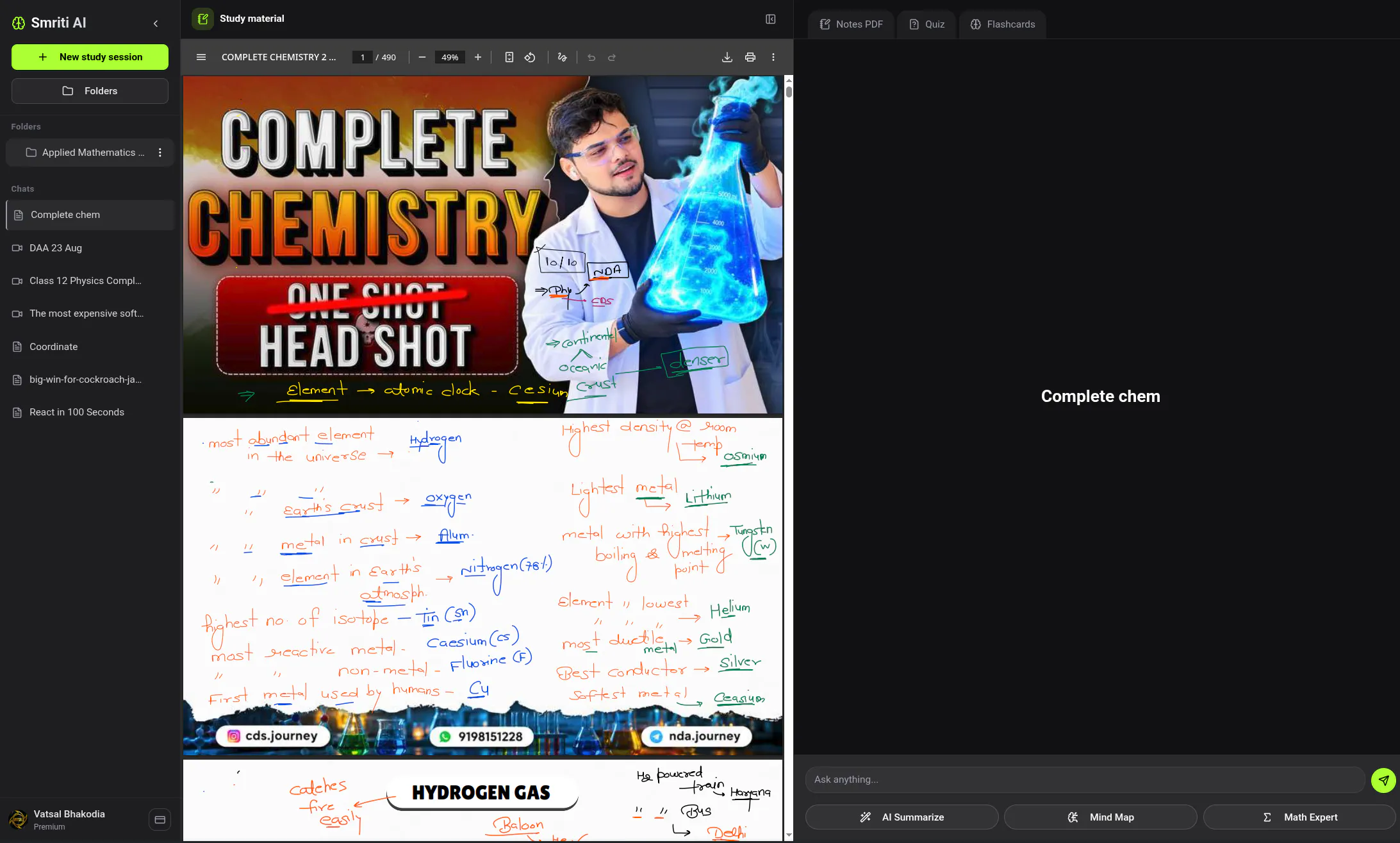Start a New study session
Viewport: 1400px width, 843px height.
pos(90,57)
